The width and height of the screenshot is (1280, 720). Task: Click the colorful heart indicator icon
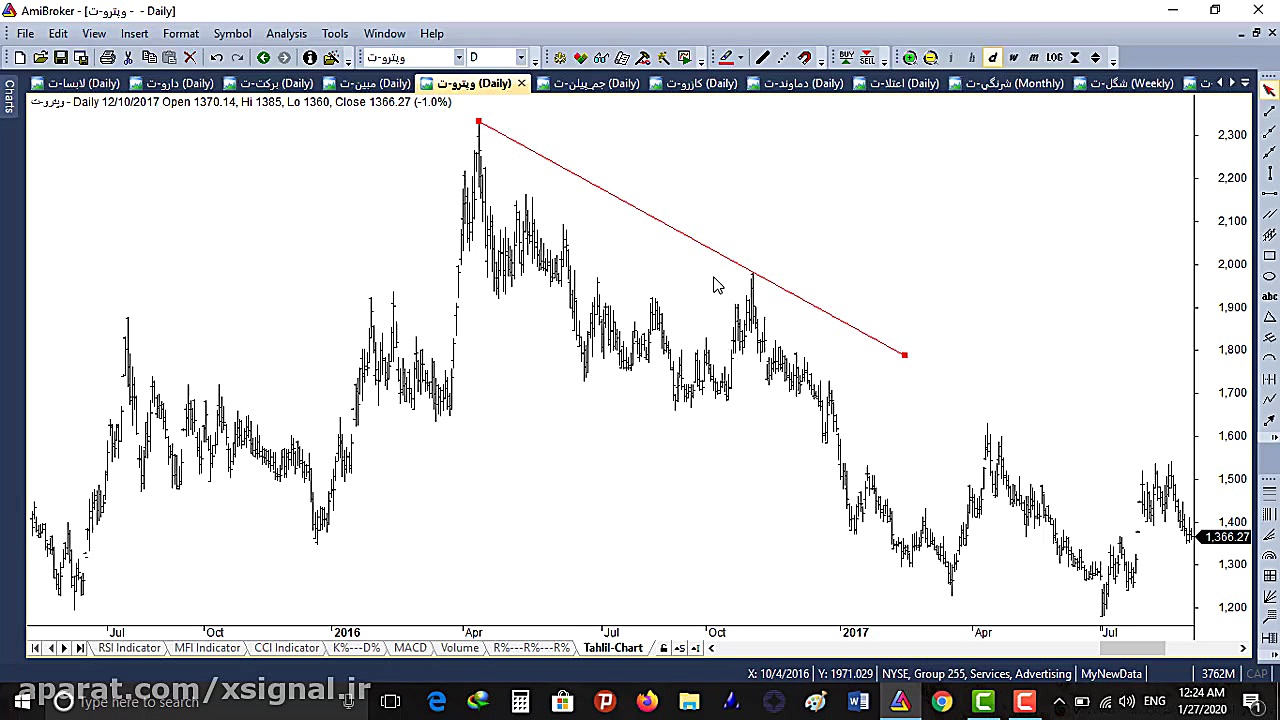[580, 57]
